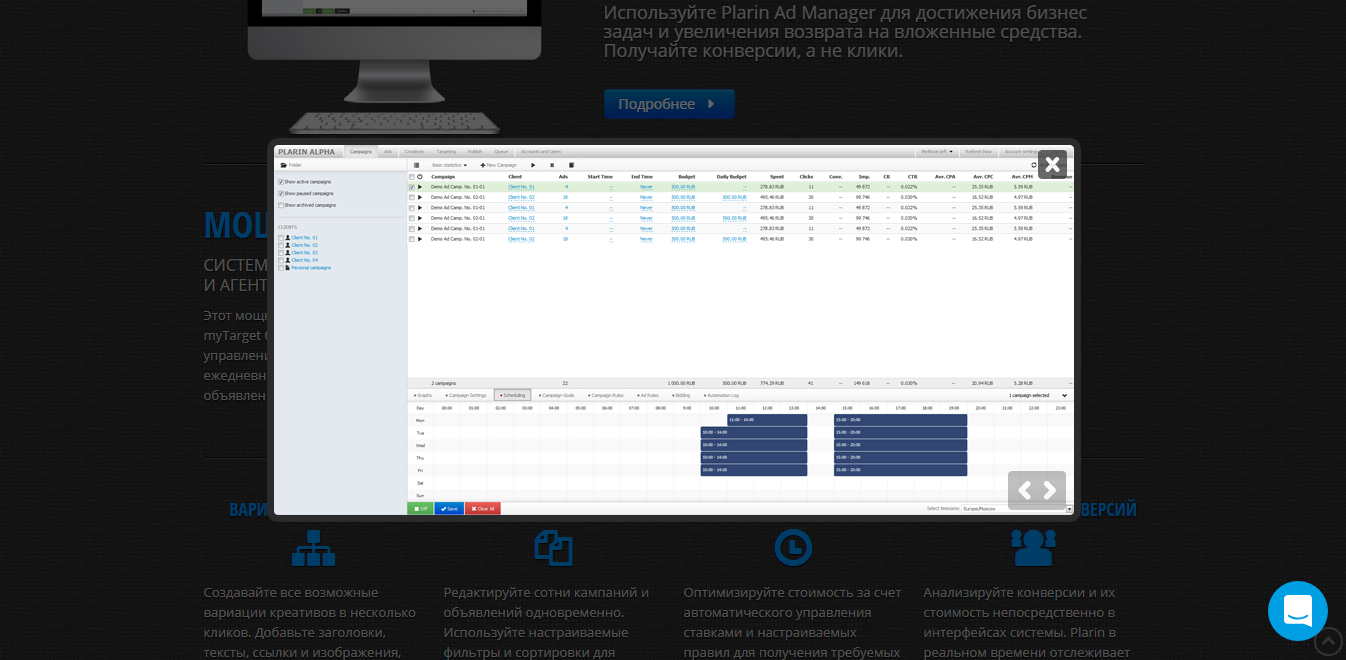Click the scroll-to-top arrow icon
This screenshot has width=1346, height=660.
(1328, 640)
